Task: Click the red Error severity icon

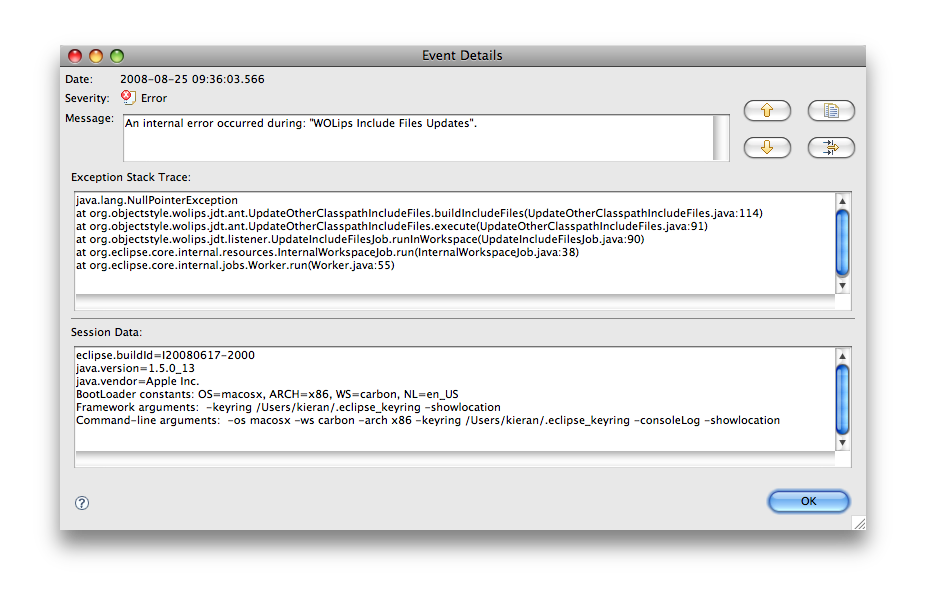Action: (x=128, y=98)
